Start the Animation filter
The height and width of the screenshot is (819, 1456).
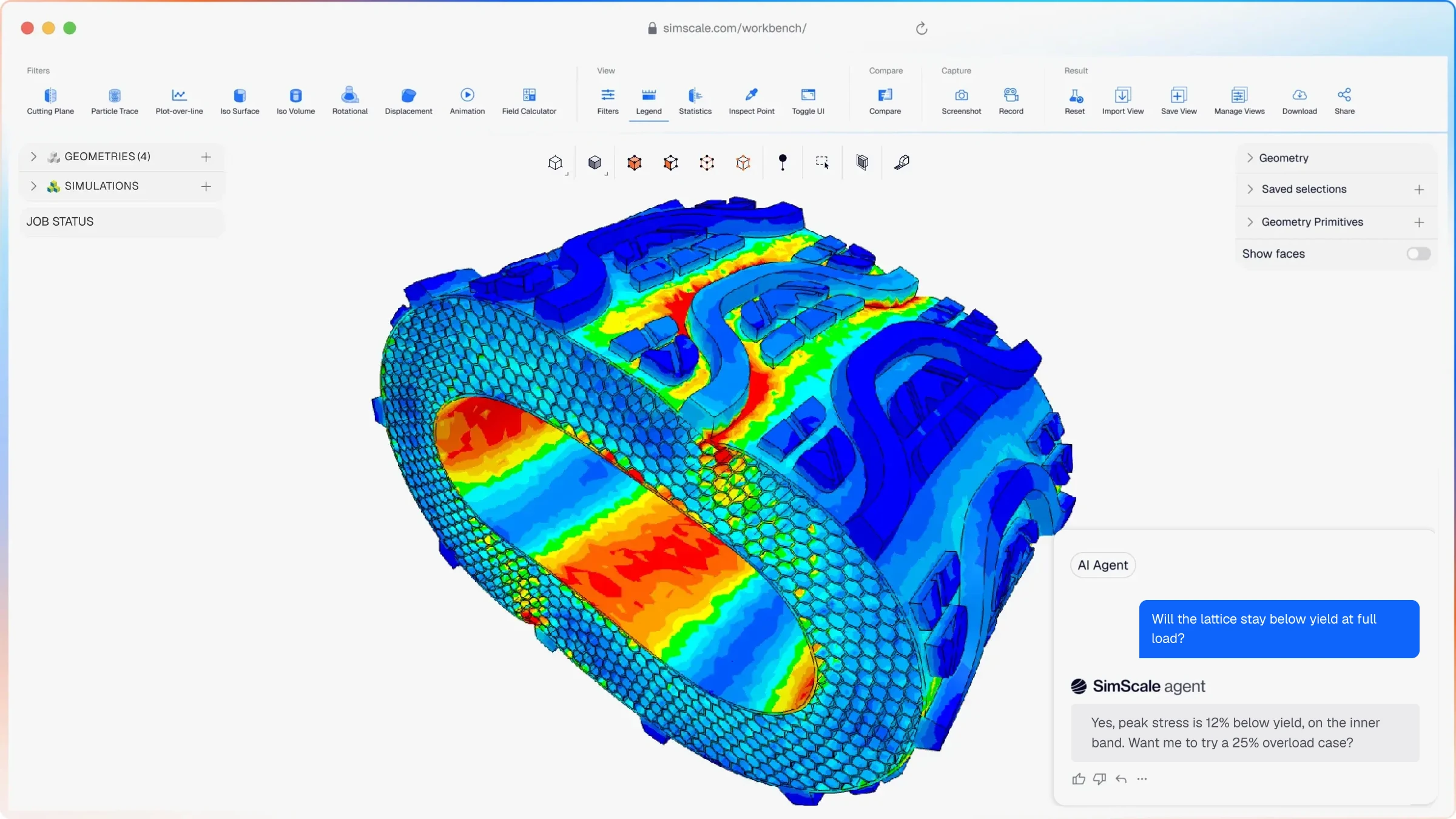(x=467, y=101)
